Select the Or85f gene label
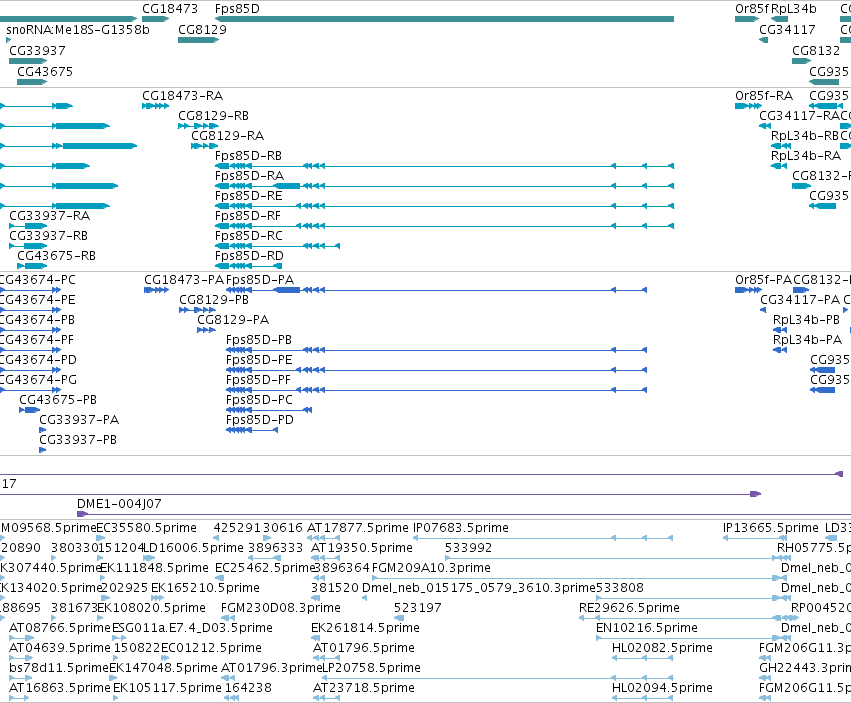This screenshot has height=703, width=851. tap(752, 9)
